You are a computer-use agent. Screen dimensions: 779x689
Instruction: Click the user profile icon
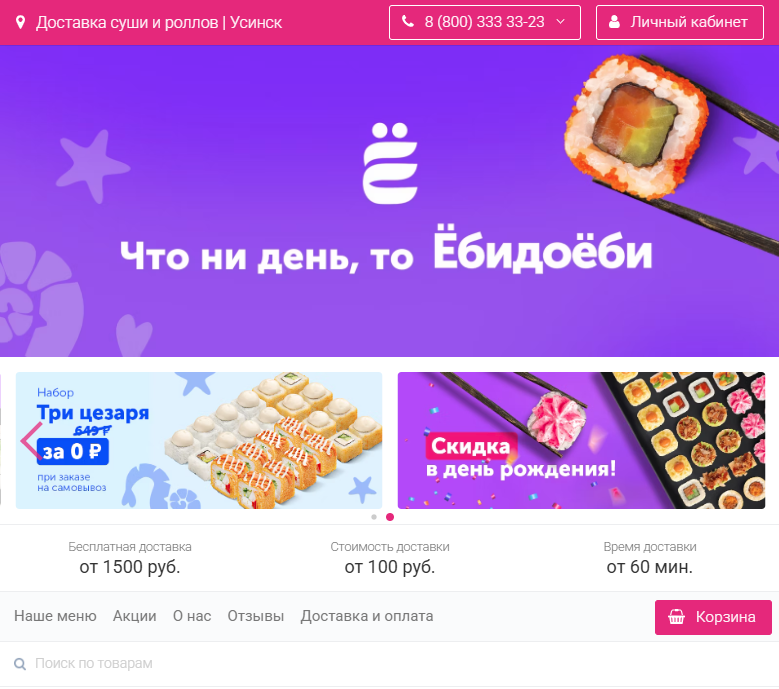click(614, 22)
